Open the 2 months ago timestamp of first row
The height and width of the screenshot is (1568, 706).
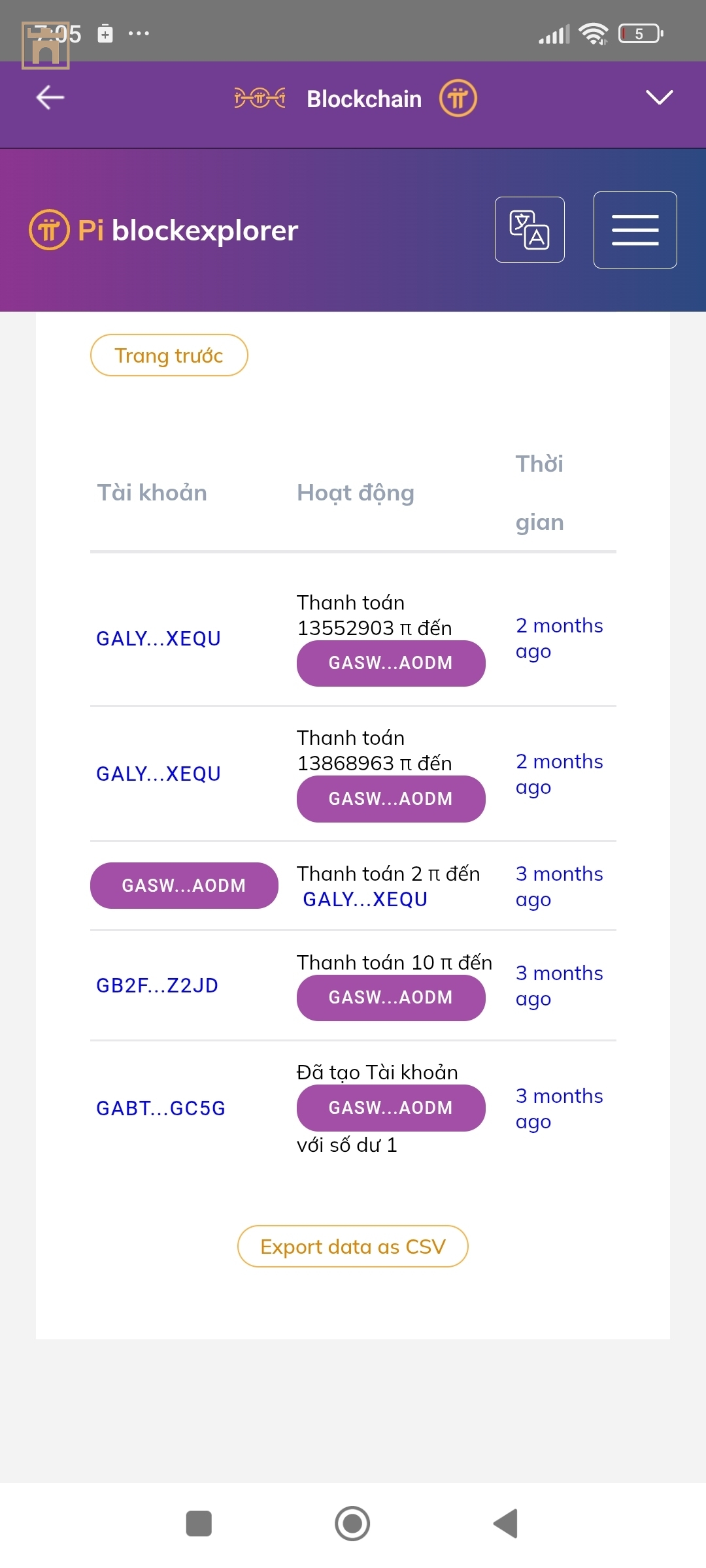[x=559, y=638]
